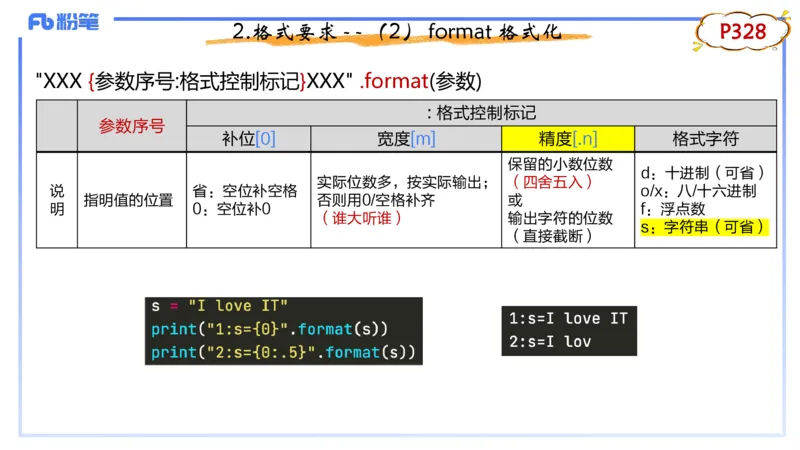This screenshot has width=800, height=450.
Task: Click the ": 格式控制标记" header cell
Action: click(481, 113)
